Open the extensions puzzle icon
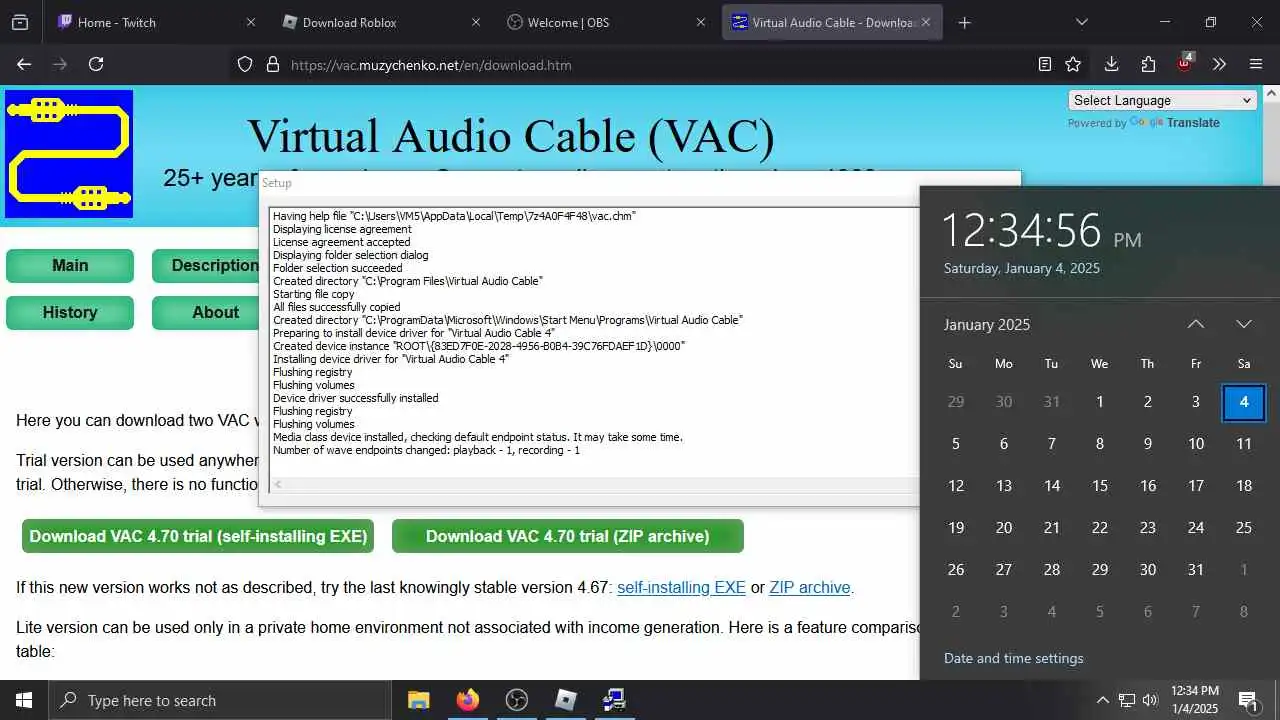This screenshot has height=720, width=1280. (x=1148, y=64)
